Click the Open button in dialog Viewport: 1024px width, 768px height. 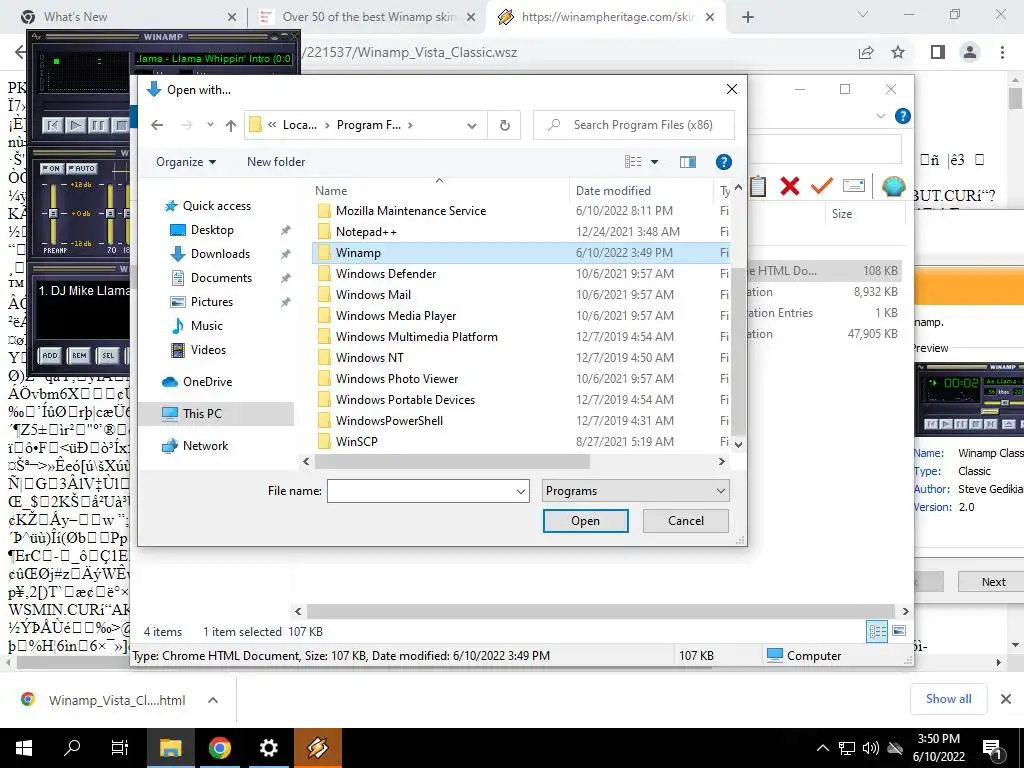click(585, 521)
